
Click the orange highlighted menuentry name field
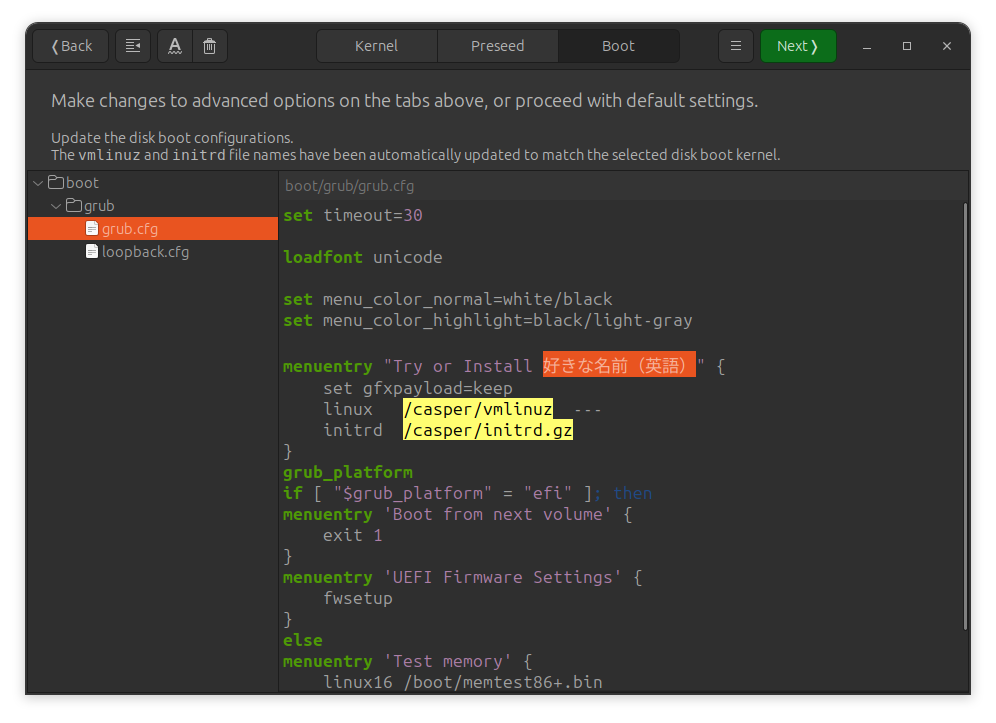click(618, 364)
